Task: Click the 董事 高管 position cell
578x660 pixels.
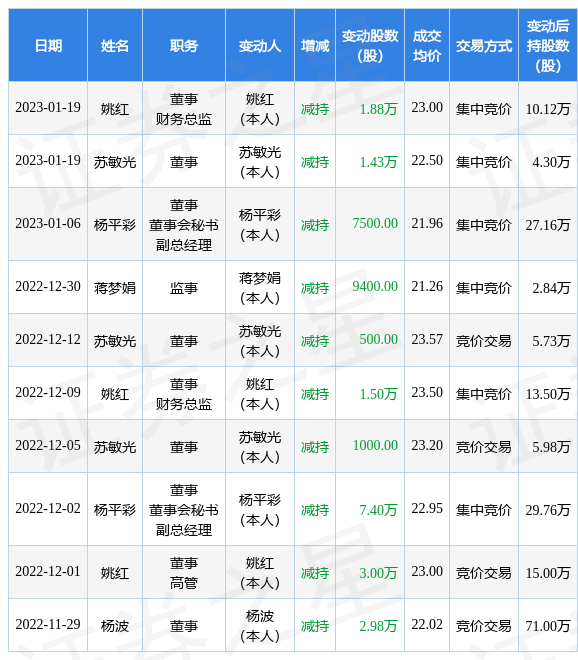Action: point(184,573)
